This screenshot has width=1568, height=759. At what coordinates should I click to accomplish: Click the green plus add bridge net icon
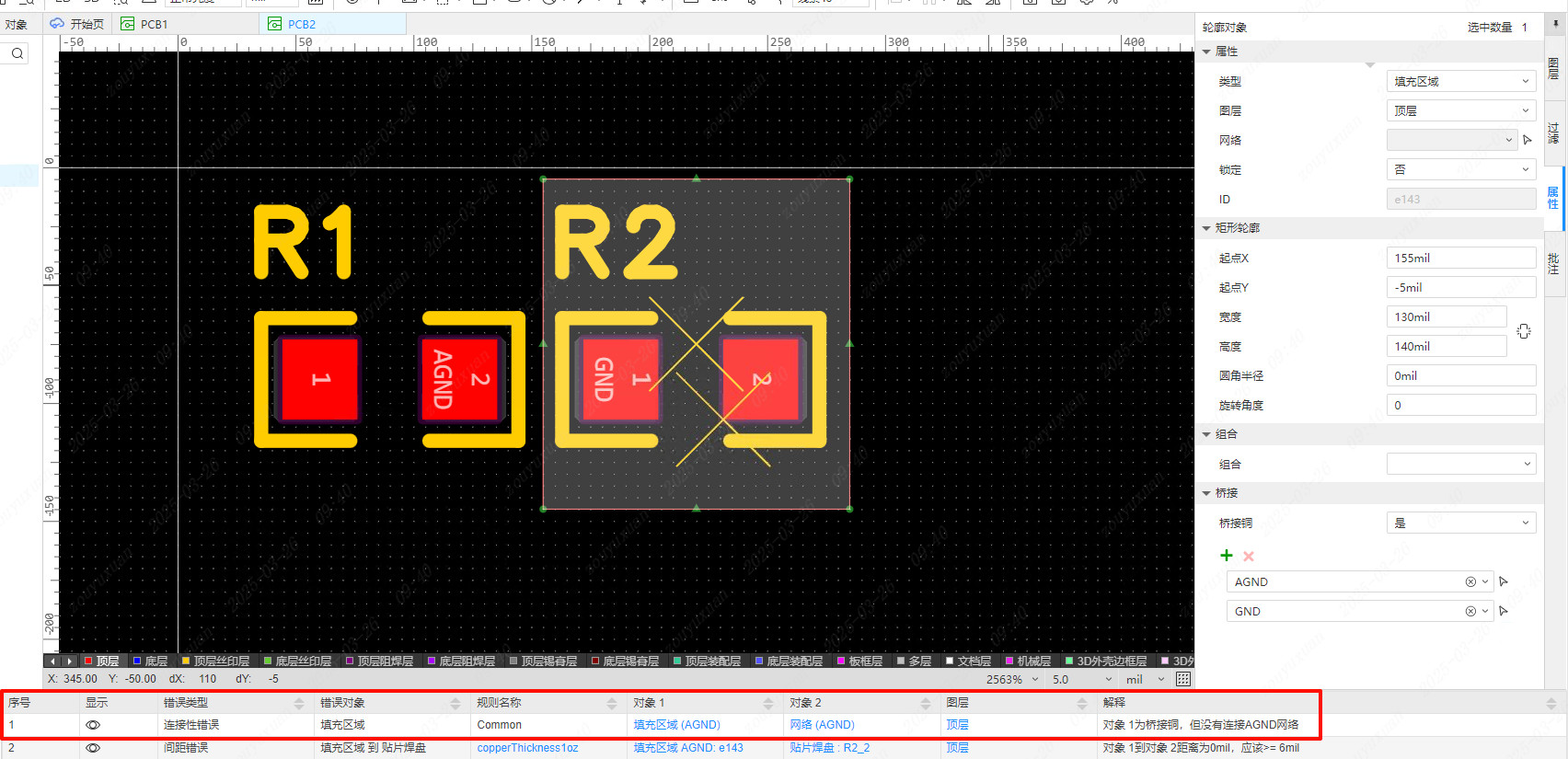point(1226,556)
